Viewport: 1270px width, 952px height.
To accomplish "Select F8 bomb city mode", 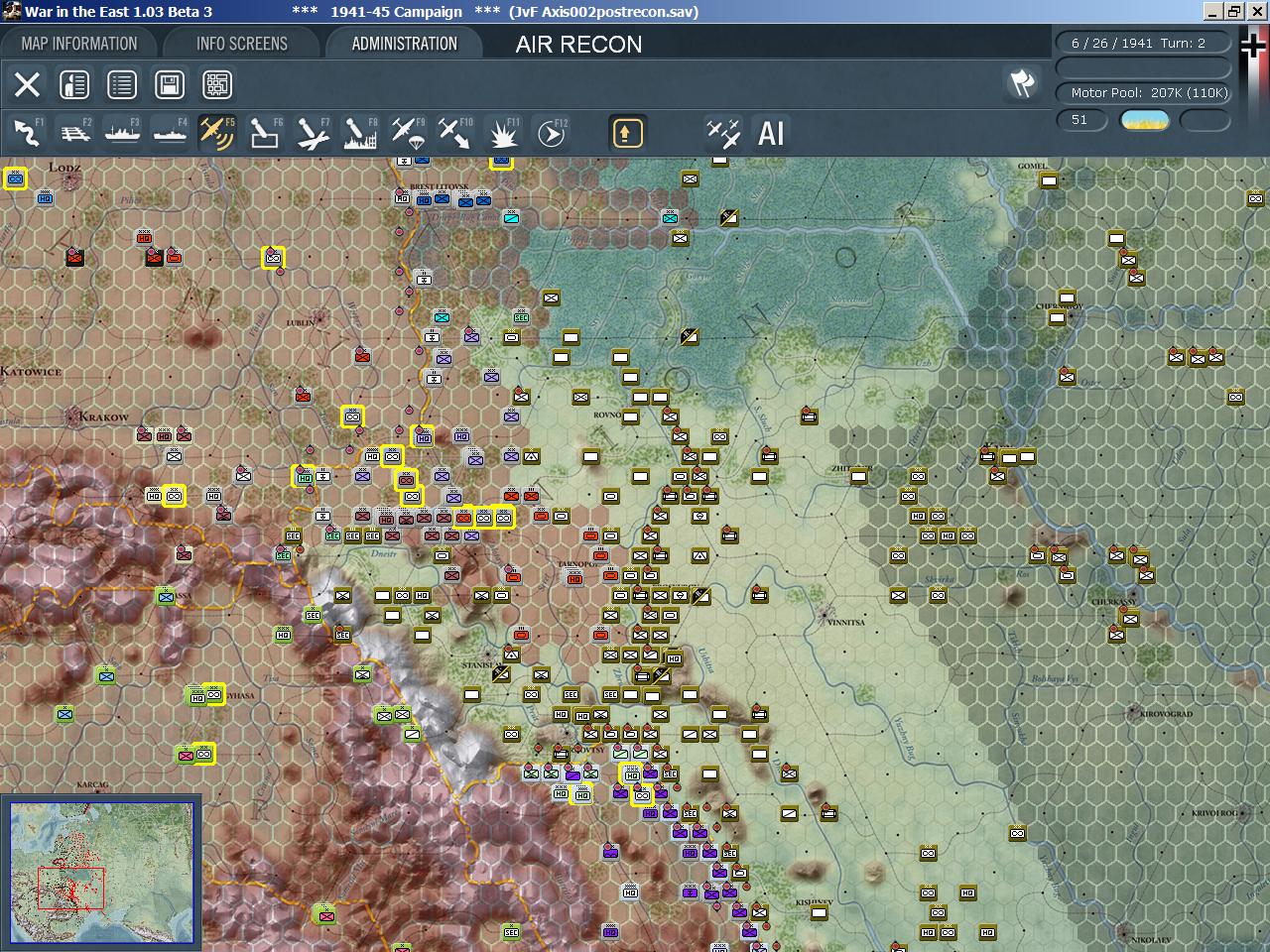I will coord(360,133).
